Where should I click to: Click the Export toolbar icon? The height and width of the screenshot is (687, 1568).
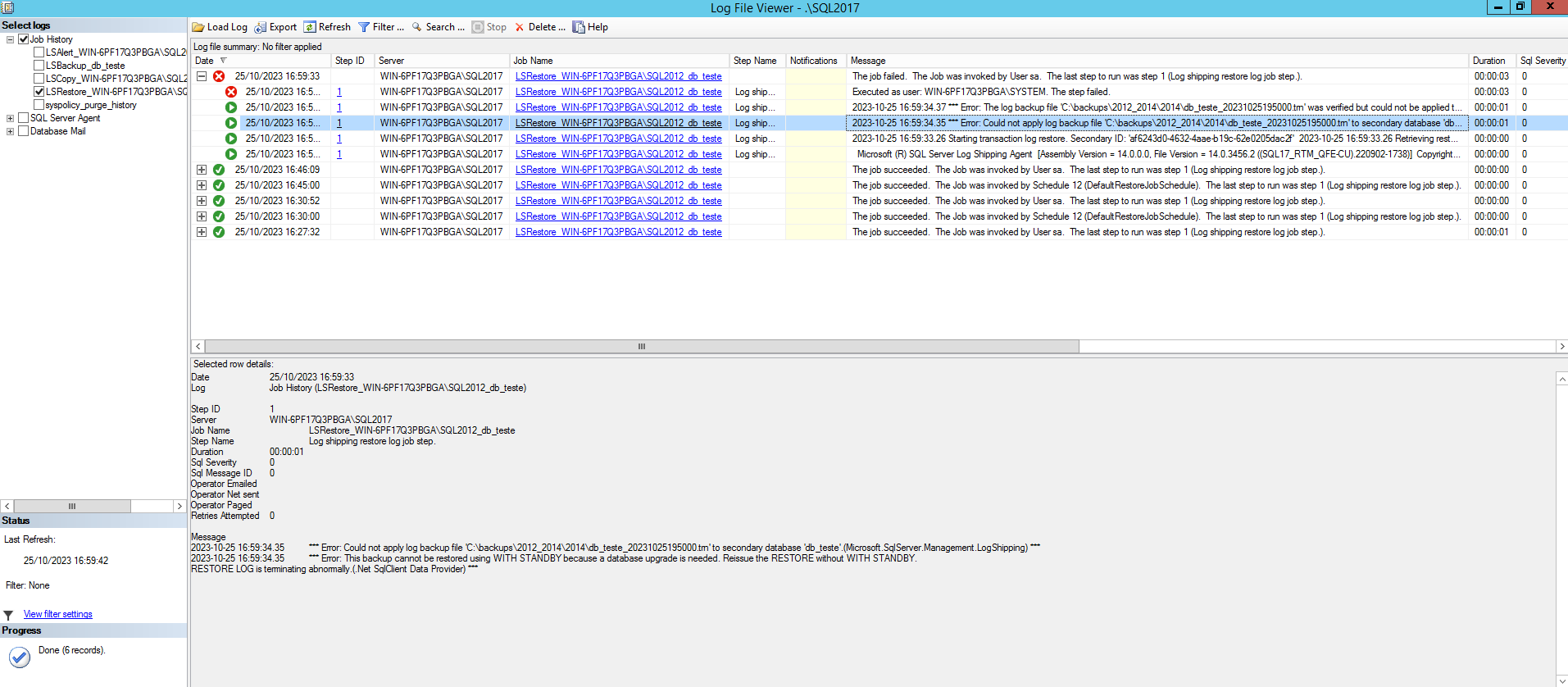tap(261, 27)
